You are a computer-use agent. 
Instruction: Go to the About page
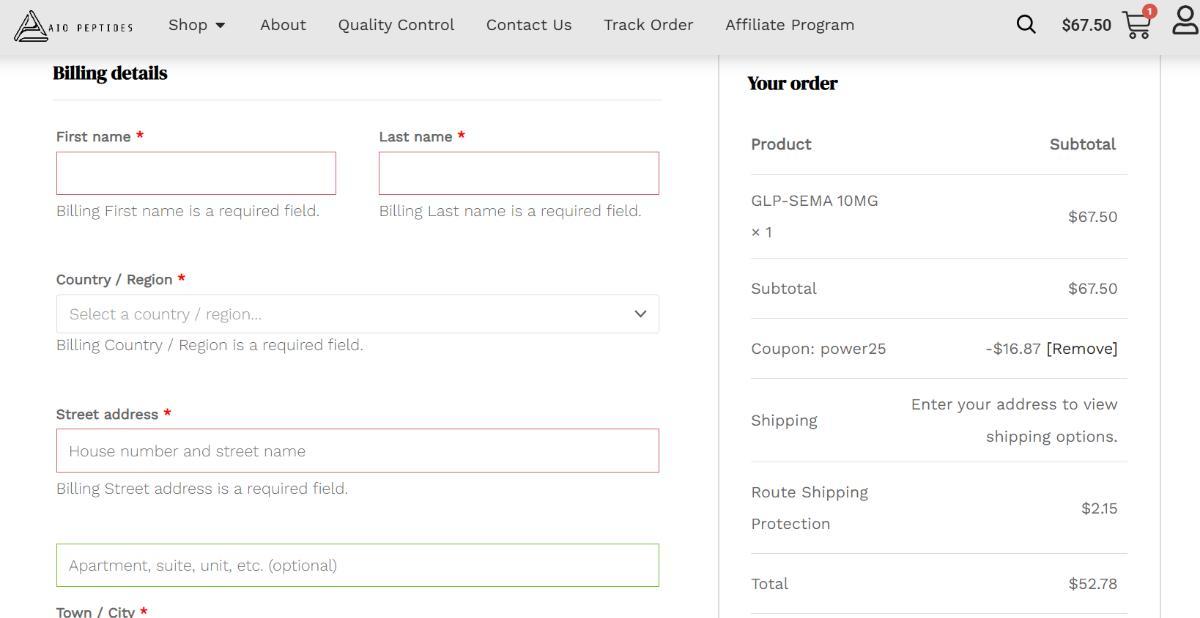283,25
